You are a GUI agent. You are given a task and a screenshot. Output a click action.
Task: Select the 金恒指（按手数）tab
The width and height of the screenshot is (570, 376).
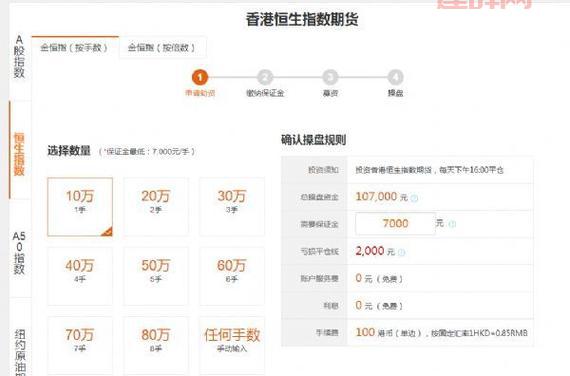point(75,47)
